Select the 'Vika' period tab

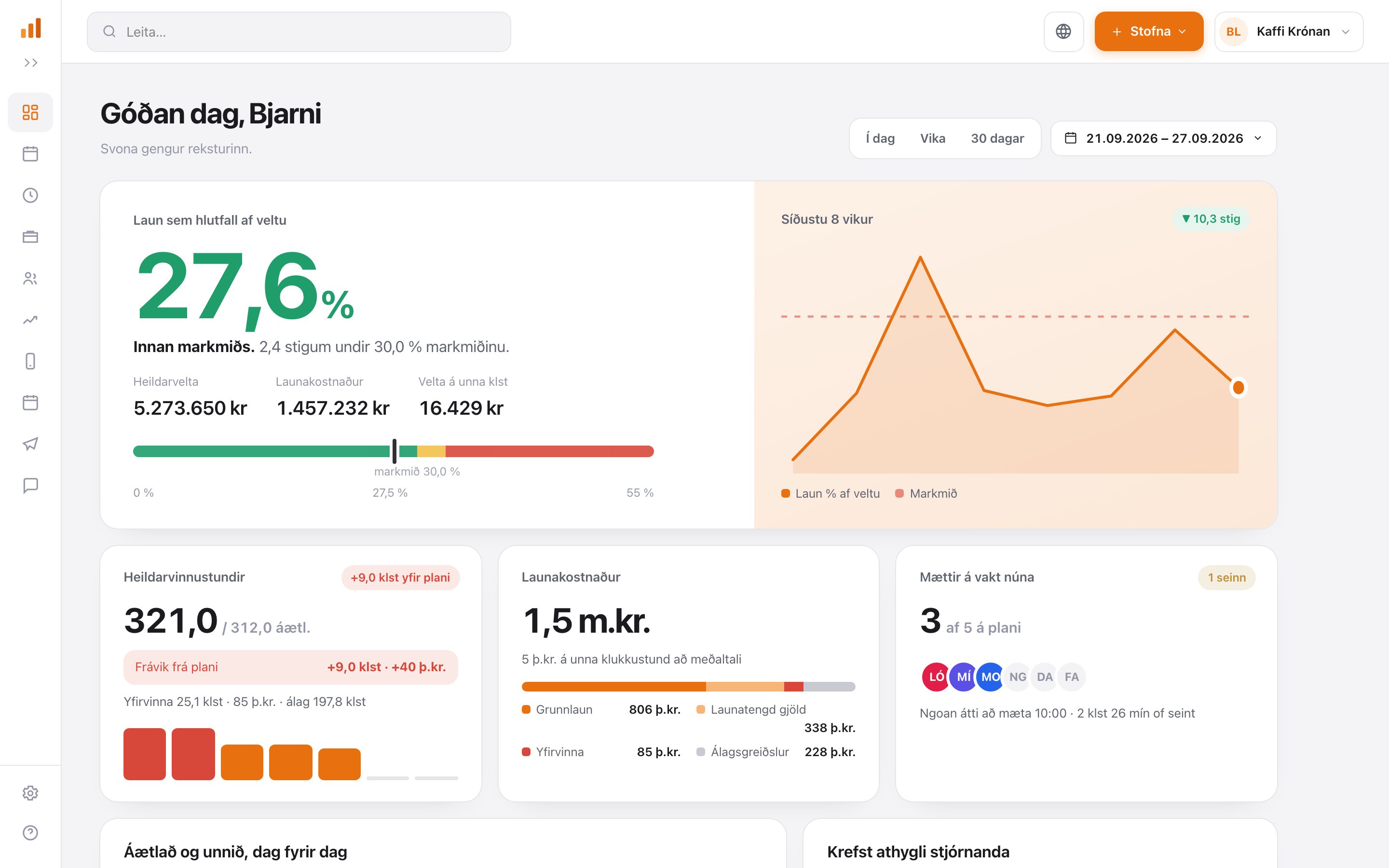933,138
